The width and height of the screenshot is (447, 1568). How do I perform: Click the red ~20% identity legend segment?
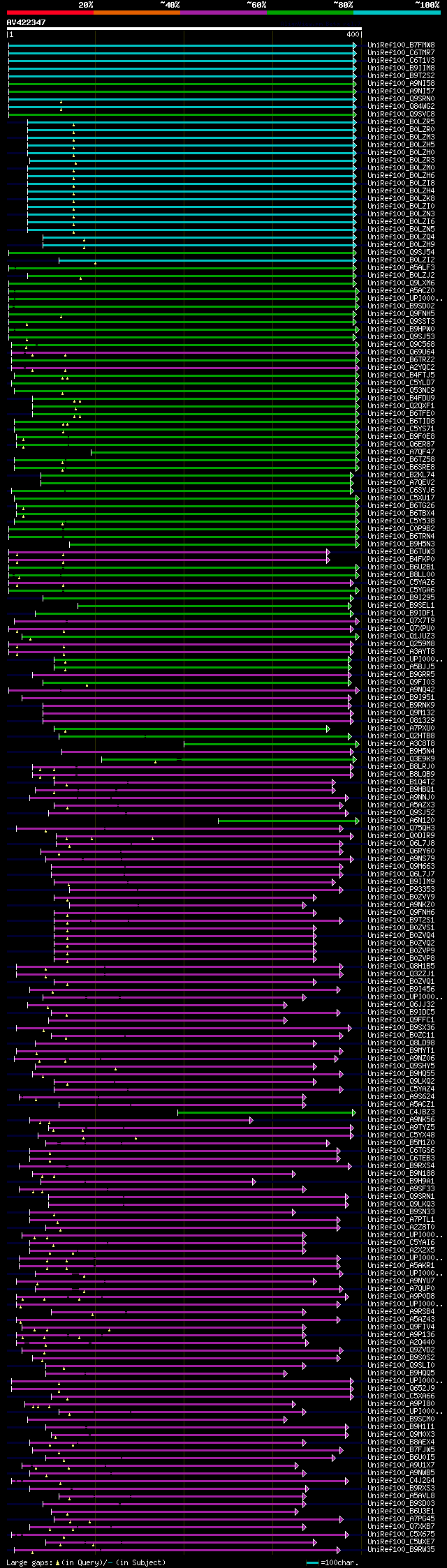50,12
